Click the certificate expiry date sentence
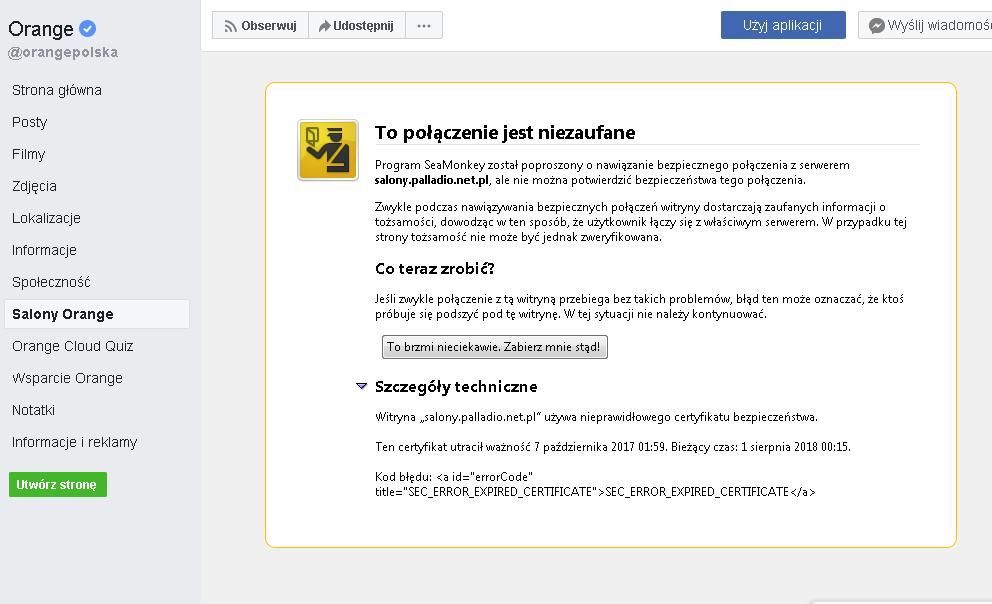The width and height of the screenshot is (992, 604). point(612,447)
